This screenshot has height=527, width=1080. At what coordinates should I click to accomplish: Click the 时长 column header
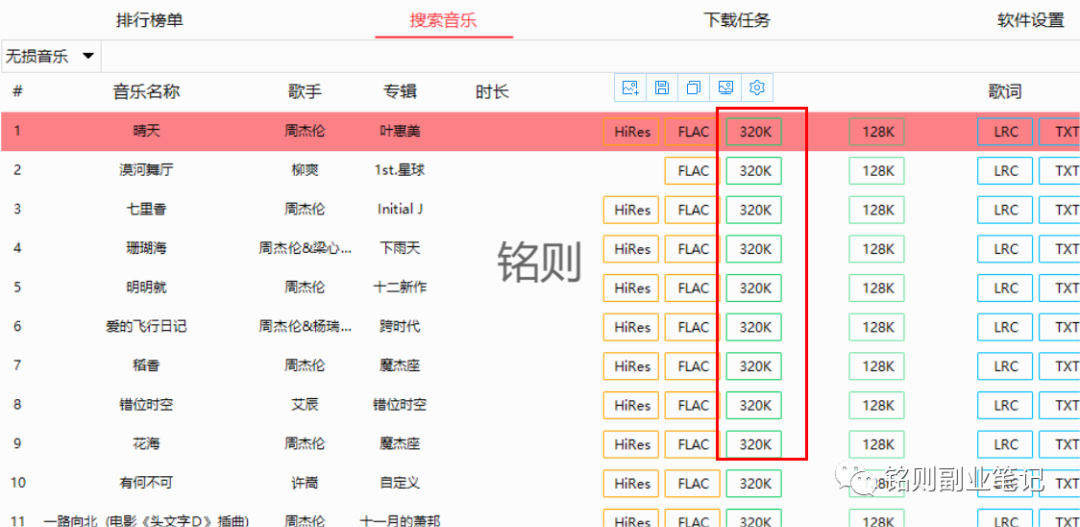pos(492,92)
